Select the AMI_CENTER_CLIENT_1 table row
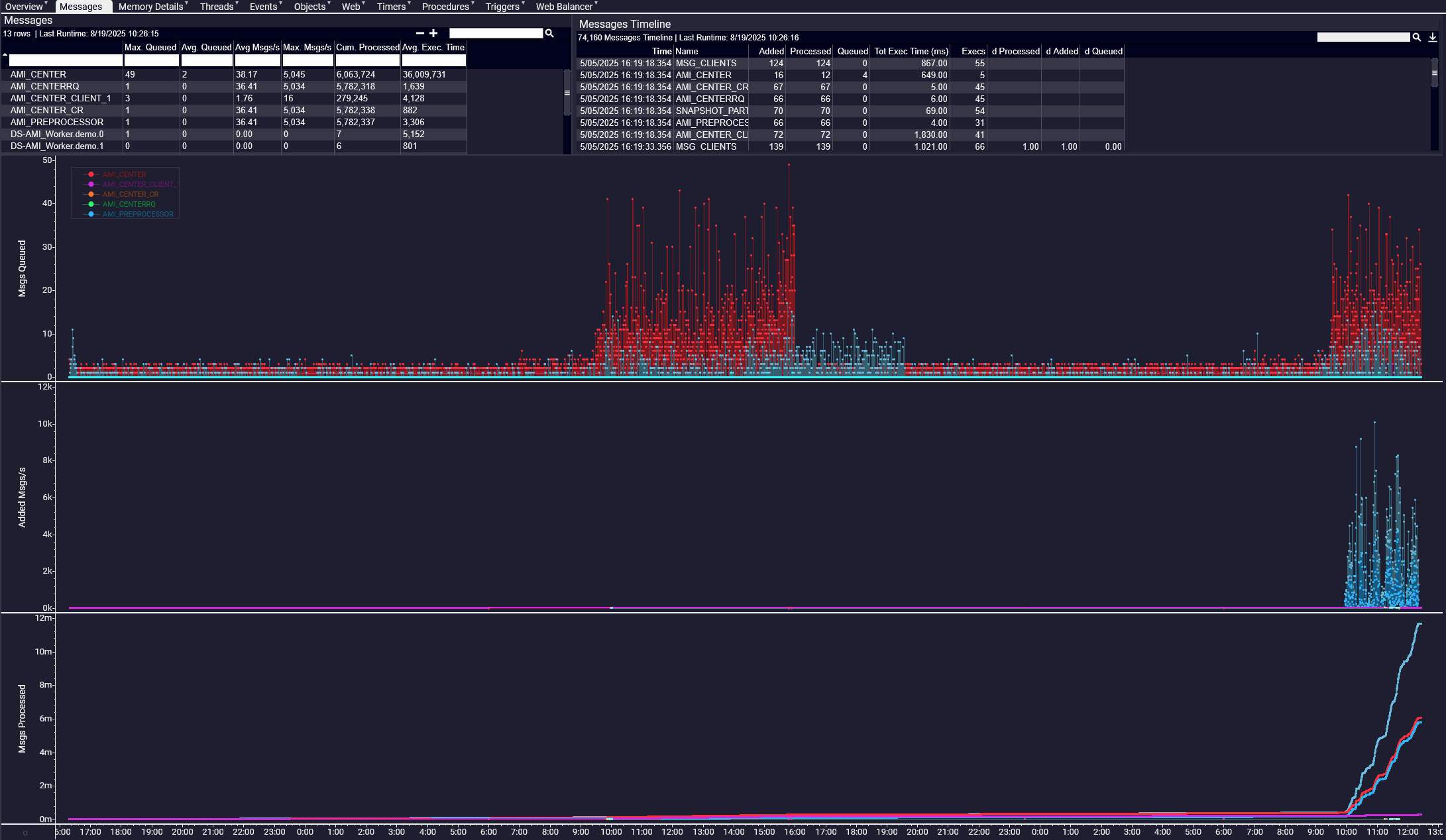 (61, 99)
